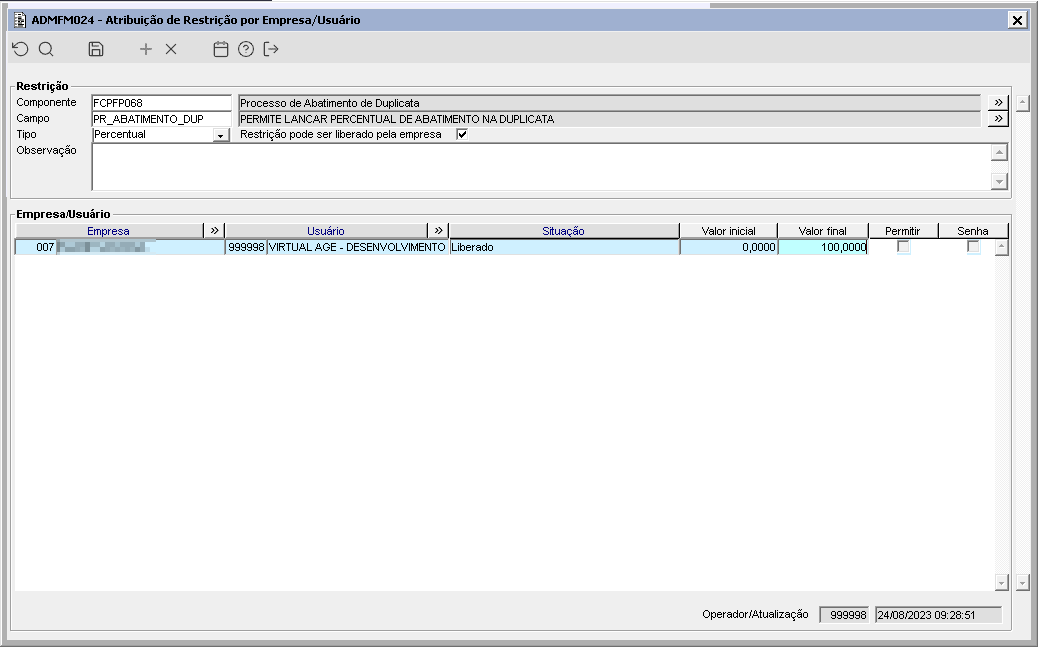The image size is (1038, 647).
Task: Click the Senha column header
Action: tap(972, 230)
